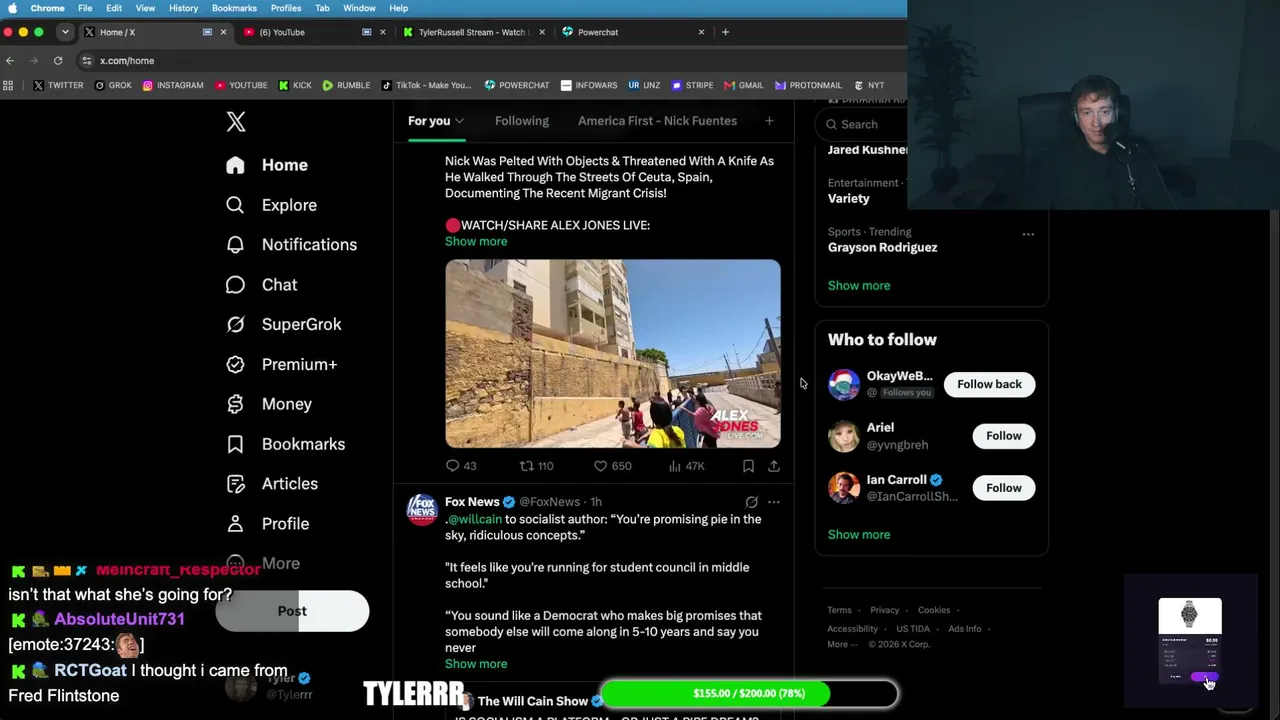Image resolution: width=1280 pixels, height=720 pixels.
Task: Open the @willcain mention link
Action: [473, 520]
